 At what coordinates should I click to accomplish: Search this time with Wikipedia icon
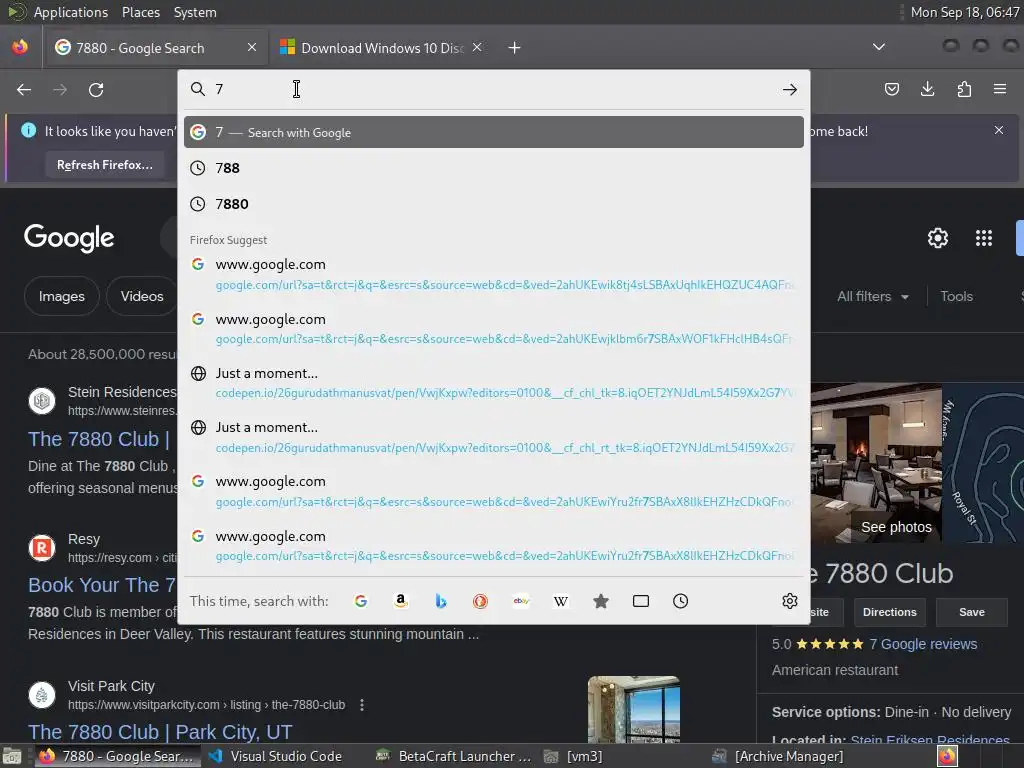pos(561,601)
